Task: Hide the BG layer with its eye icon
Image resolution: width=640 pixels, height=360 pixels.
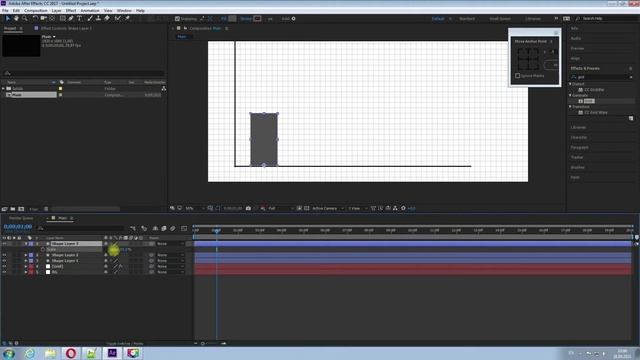Action: 4,272
